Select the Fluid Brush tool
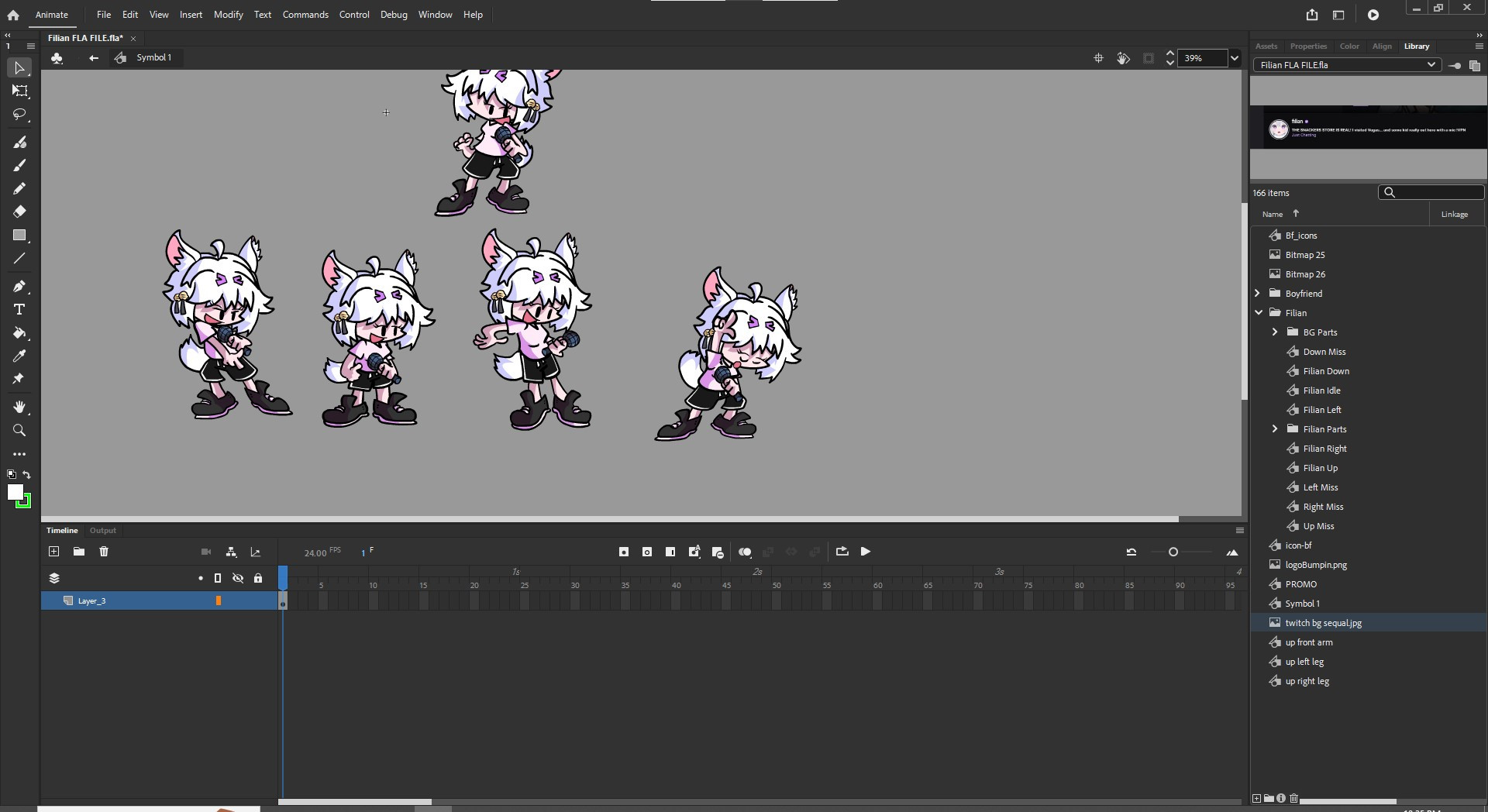The width and height of the screenshot is (1488, 812). point(19,142)
